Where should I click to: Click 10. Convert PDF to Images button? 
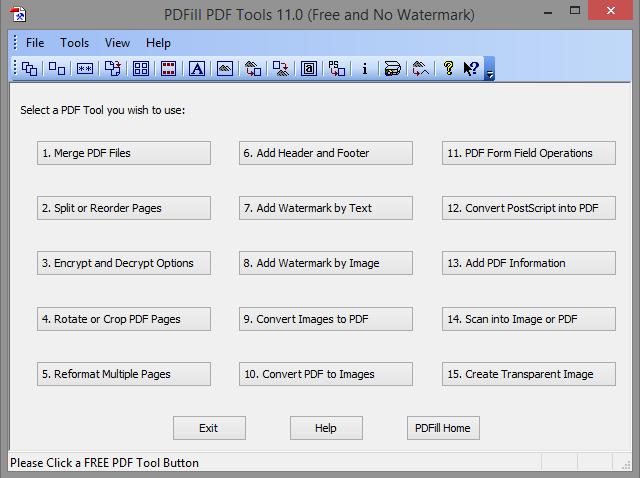point(326,374)
